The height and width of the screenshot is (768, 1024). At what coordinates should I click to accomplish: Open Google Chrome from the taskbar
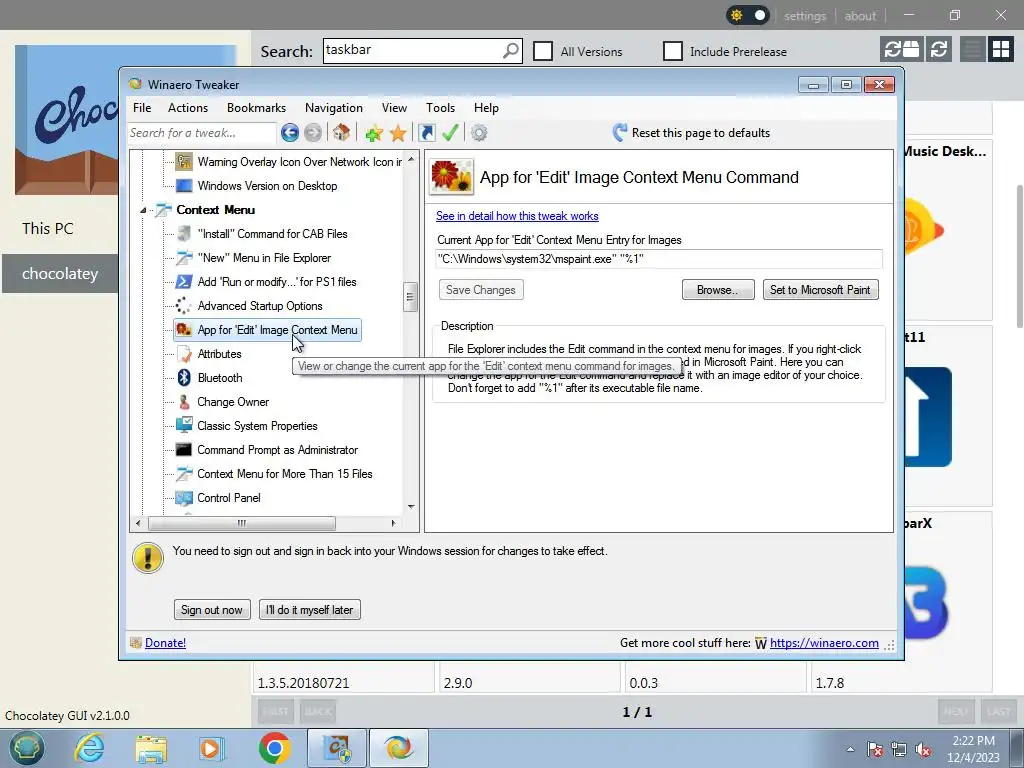click(x=274, y=748)
